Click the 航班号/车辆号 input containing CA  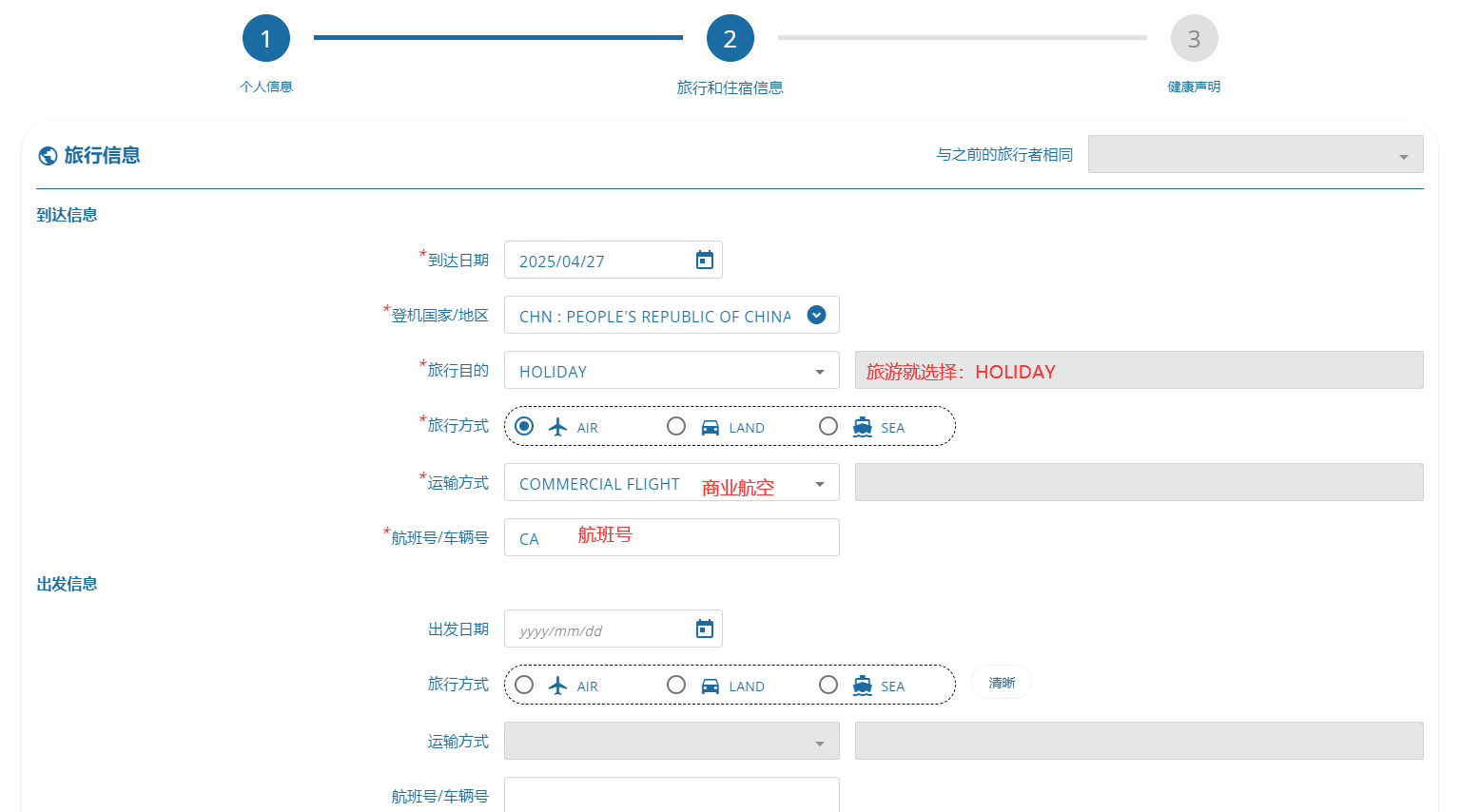tap(672, 537)
